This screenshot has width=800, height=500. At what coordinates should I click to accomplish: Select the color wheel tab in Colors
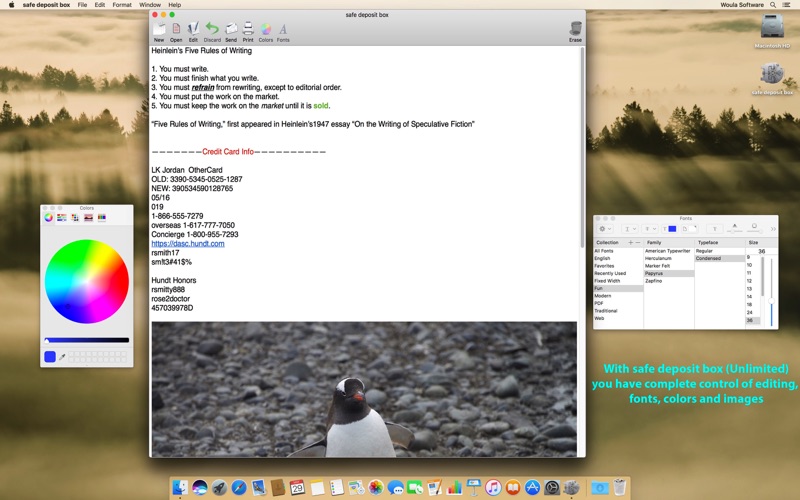(48, 217)
